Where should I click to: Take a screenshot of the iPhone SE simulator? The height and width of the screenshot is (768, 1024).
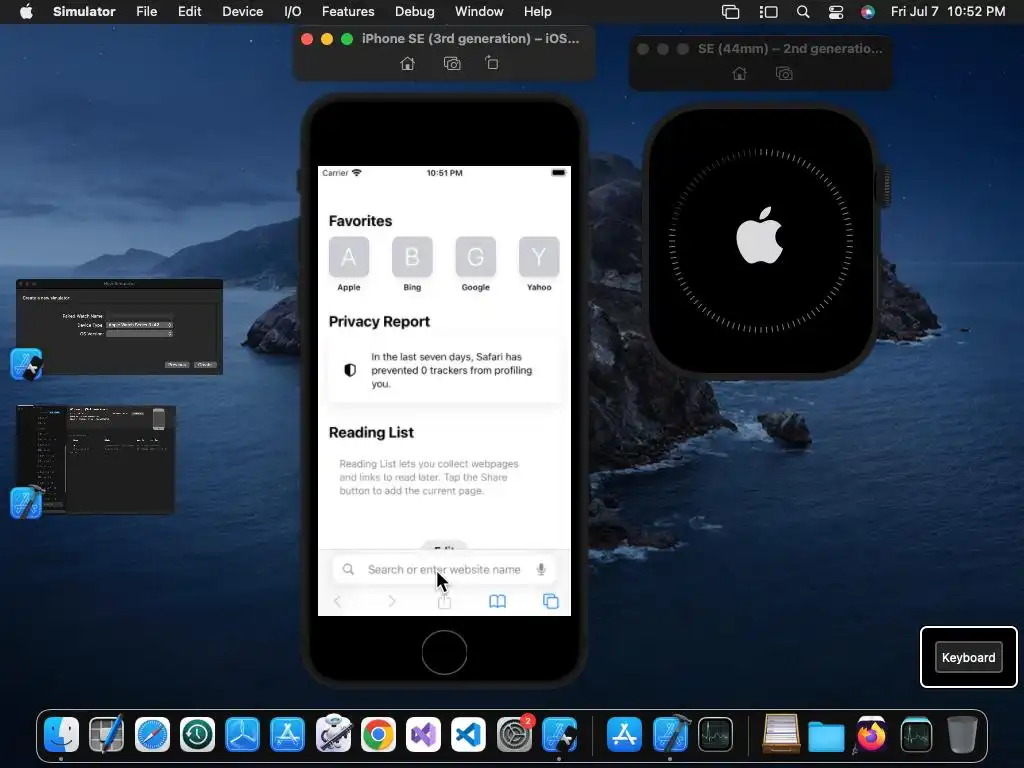(452, 63)
